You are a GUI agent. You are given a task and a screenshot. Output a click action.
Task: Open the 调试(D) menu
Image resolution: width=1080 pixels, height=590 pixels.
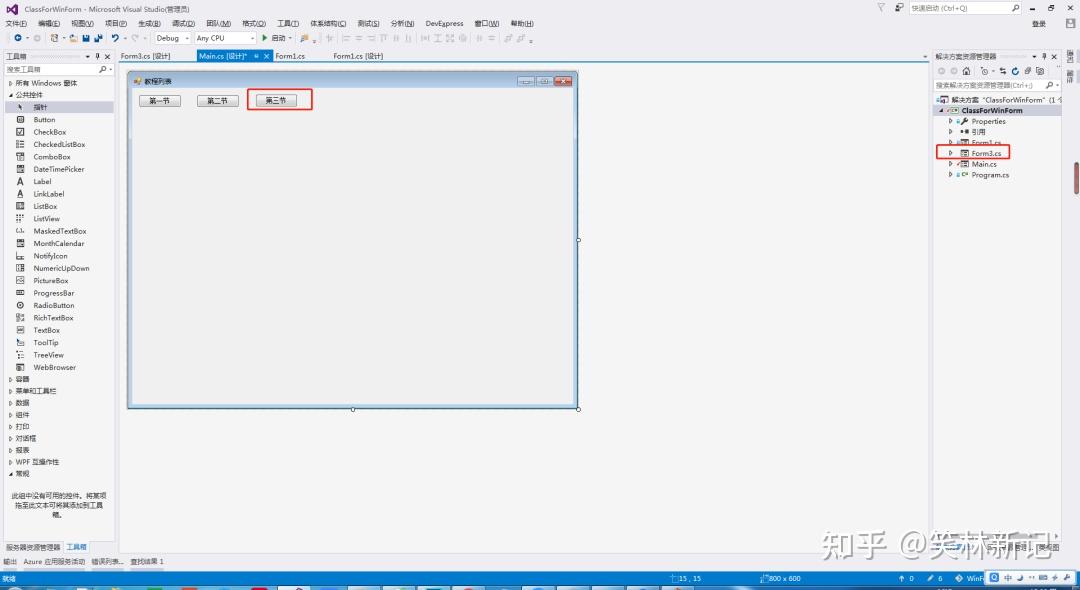183,23
